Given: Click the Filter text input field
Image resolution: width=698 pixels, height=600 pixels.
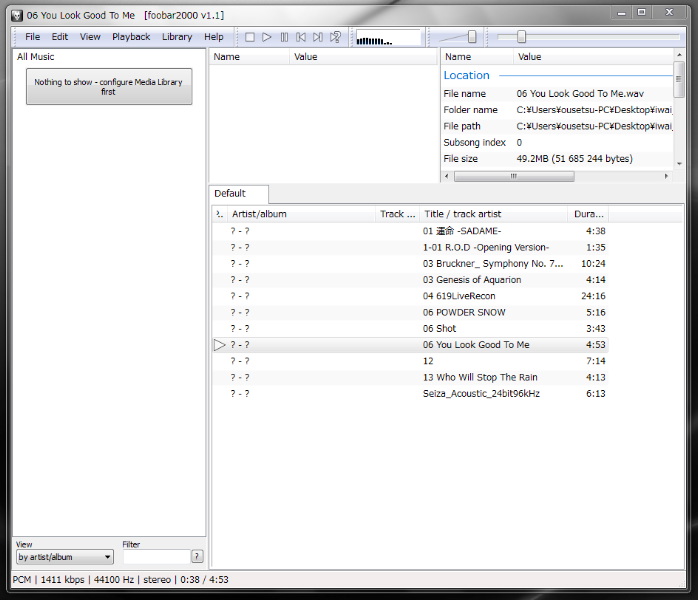Looking at the screenshot, I should (155, 557).
